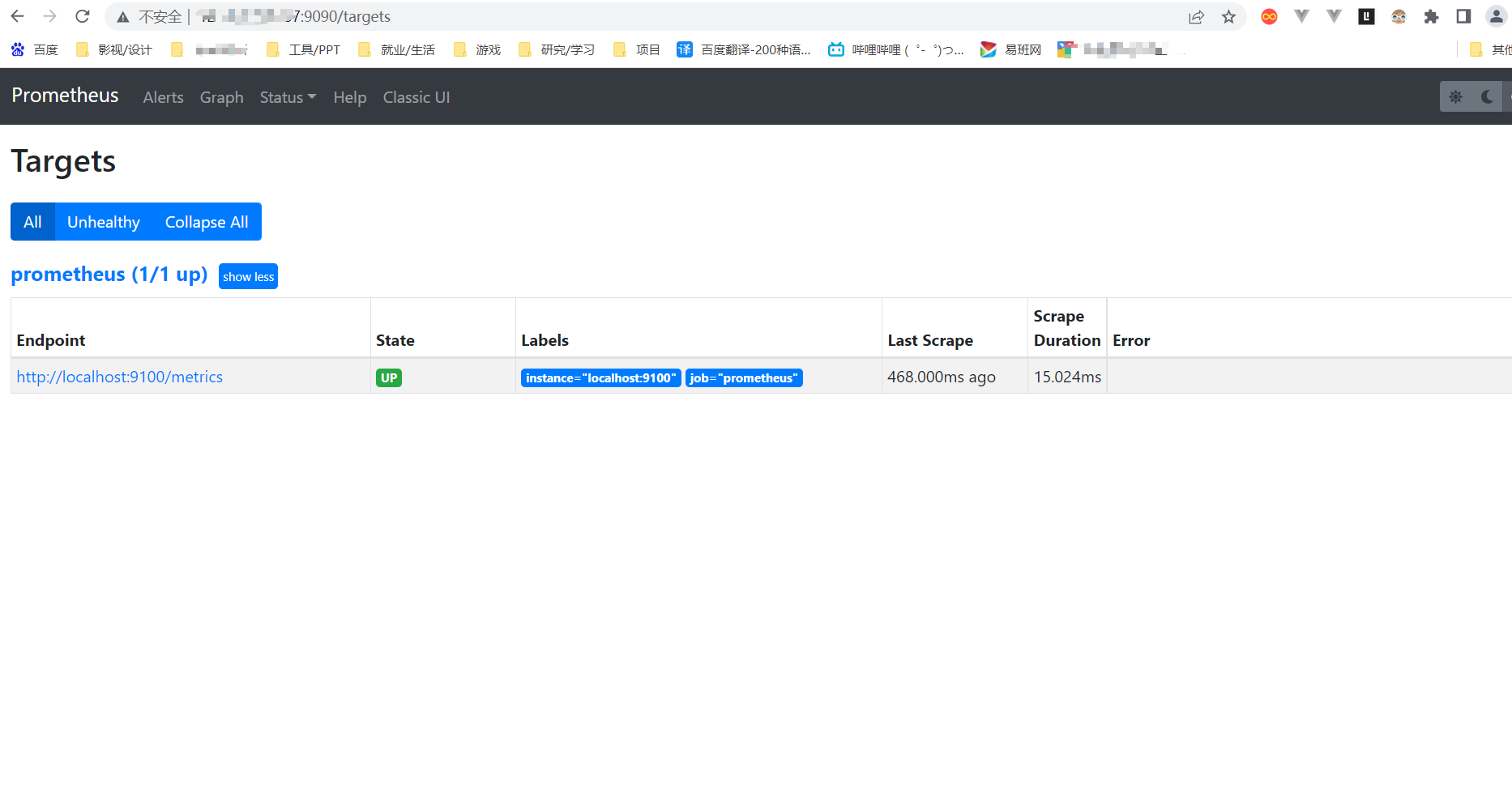
Task: Open the multicolor icon bookmark after 易班网
Action: [x=1112, y=50]
